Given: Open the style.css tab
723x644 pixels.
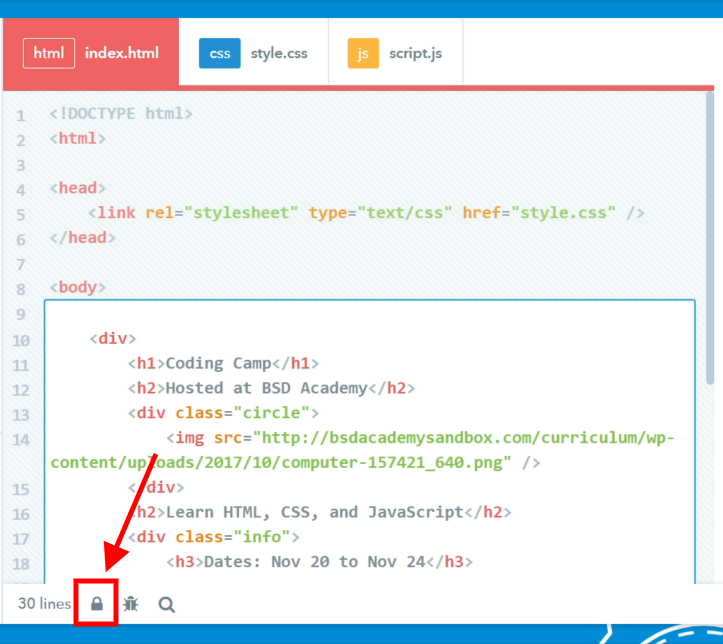Looking at the screenshot, I should point(254,53).
